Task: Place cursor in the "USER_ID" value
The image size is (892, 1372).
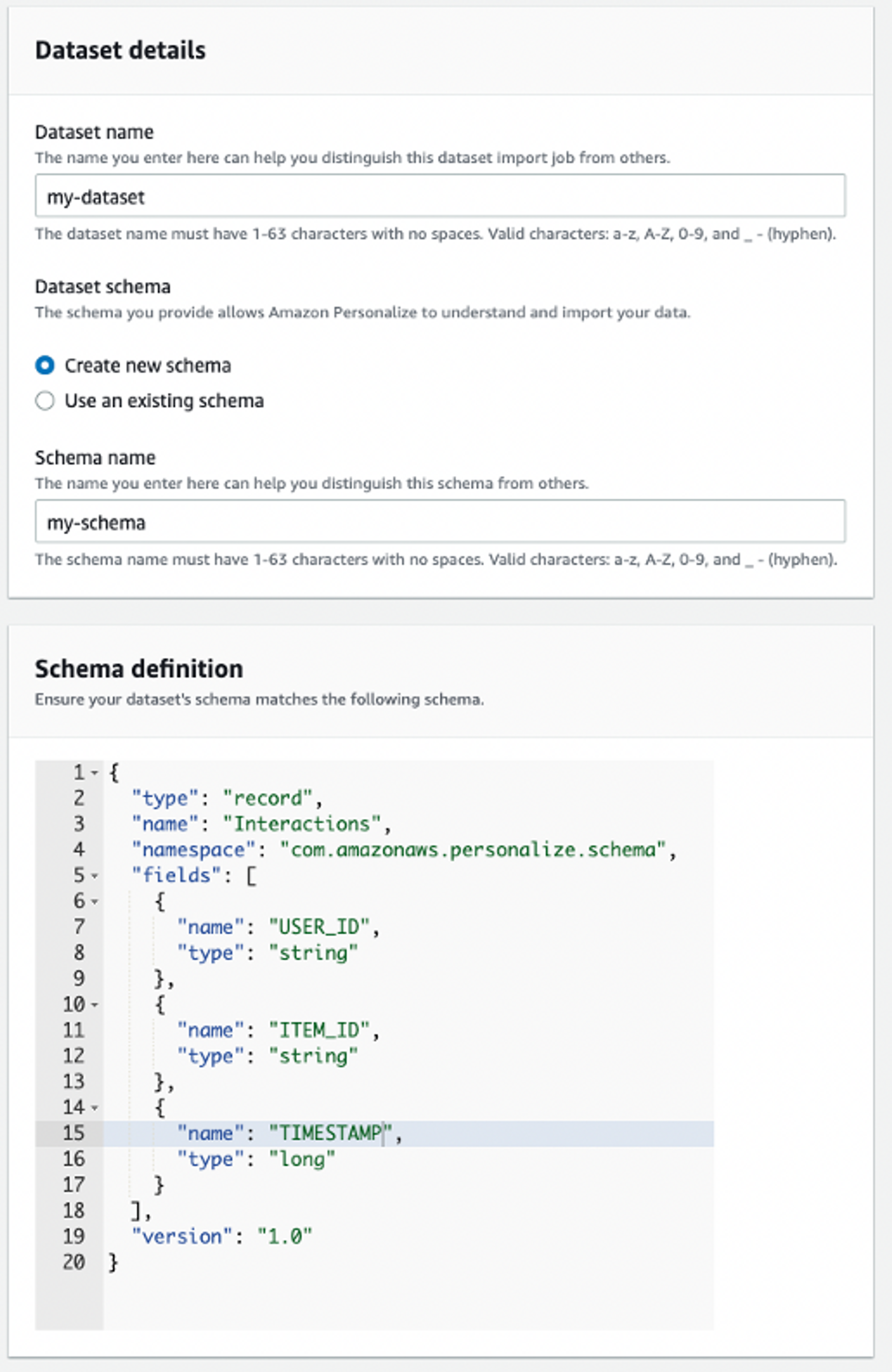Action: point(319,927)
